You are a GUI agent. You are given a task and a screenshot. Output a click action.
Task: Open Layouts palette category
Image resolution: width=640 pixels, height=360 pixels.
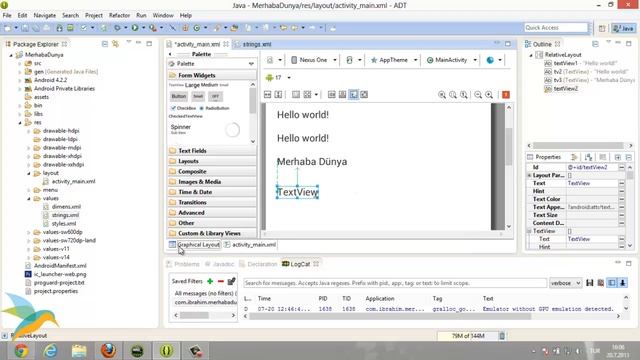tap(212, 161)
